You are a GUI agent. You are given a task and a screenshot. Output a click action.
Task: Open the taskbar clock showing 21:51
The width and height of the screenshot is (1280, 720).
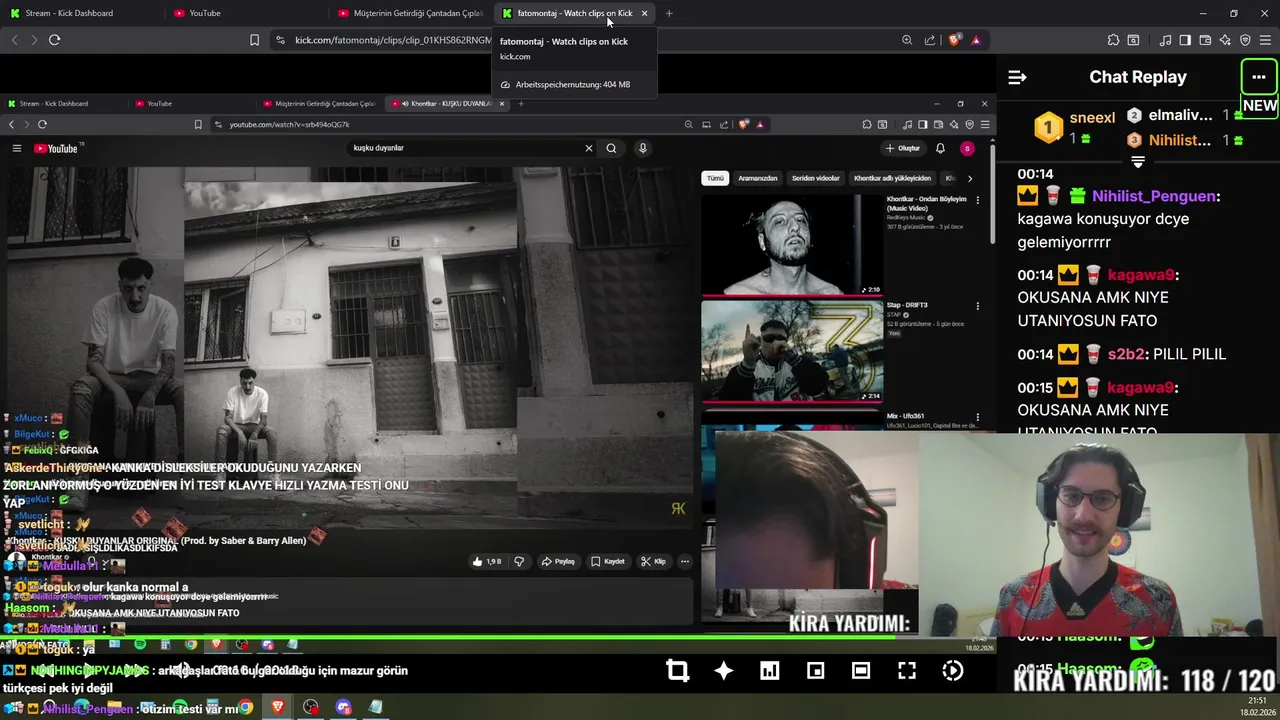point(1257,706)
